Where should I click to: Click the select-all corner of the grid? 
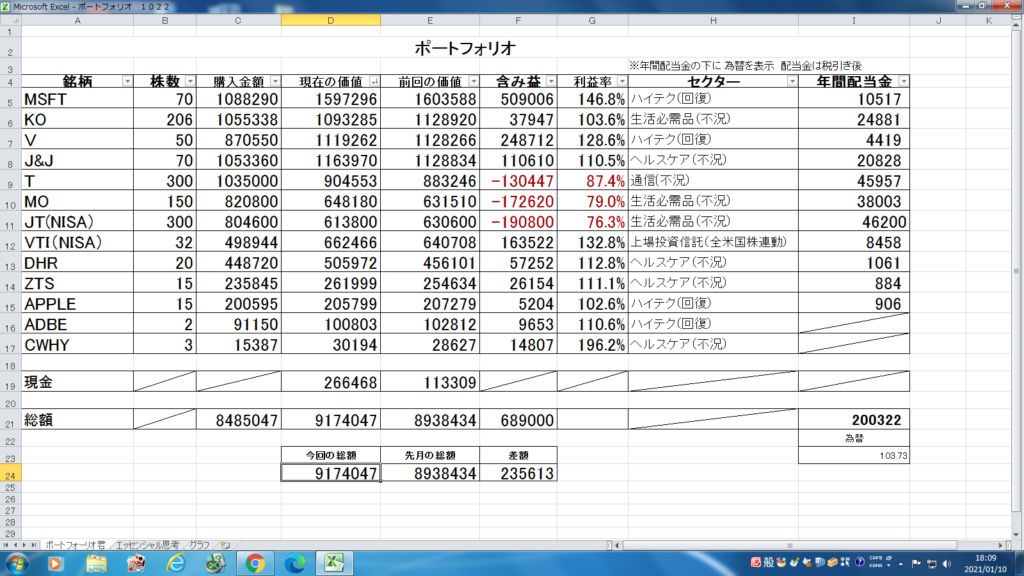click(10, 20)
